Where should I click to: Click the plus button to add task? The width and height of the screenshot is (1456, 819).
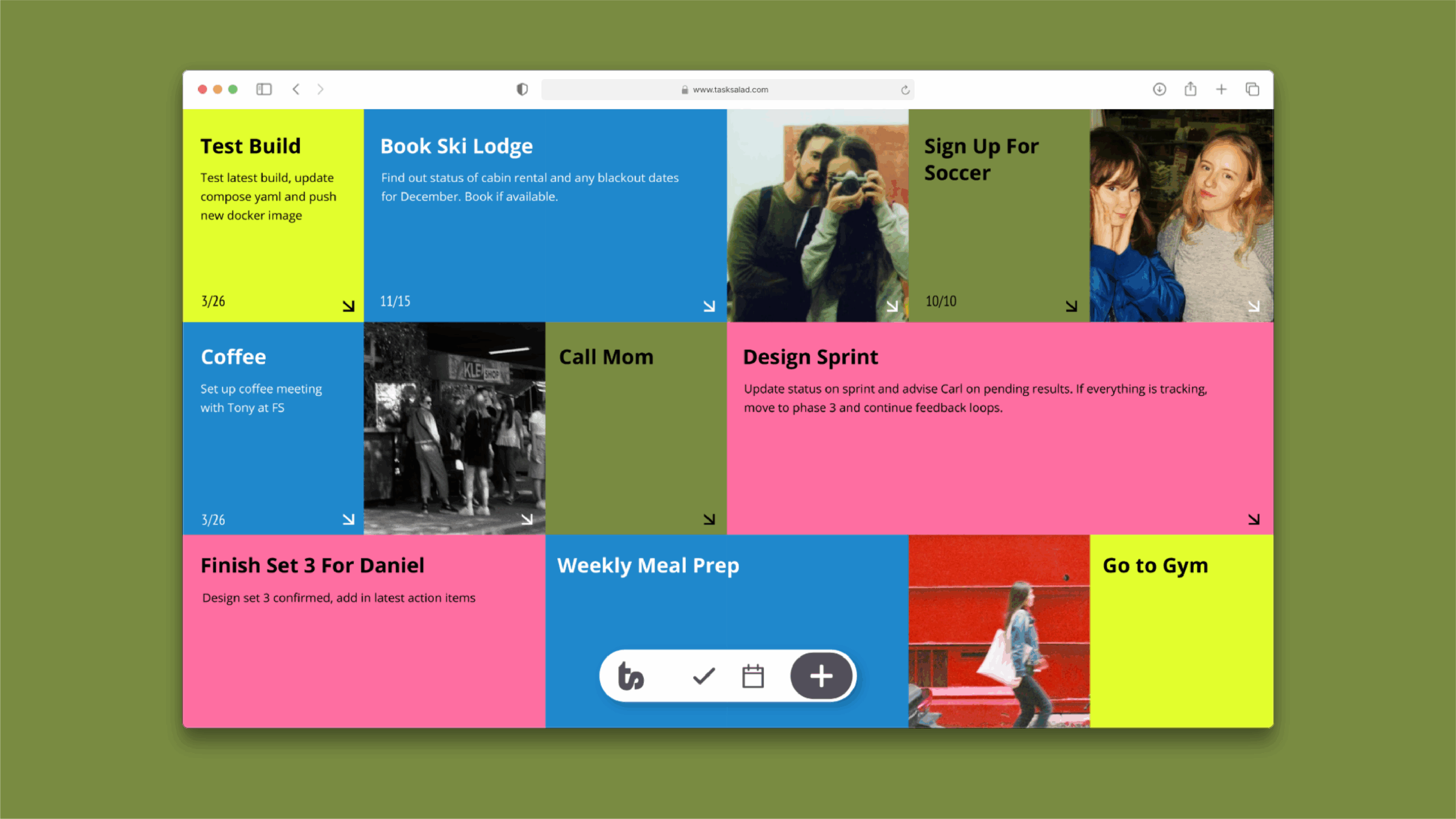pyautogui.click(x=821, y=676)
